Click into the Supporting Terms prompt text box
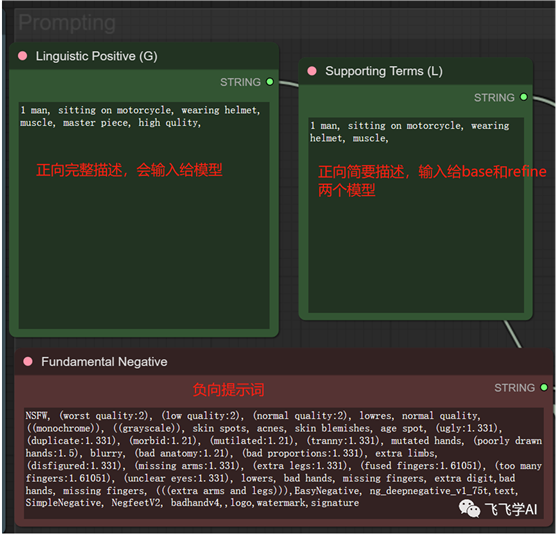Viewport: 556px width, 534px height. pos(416,215)
